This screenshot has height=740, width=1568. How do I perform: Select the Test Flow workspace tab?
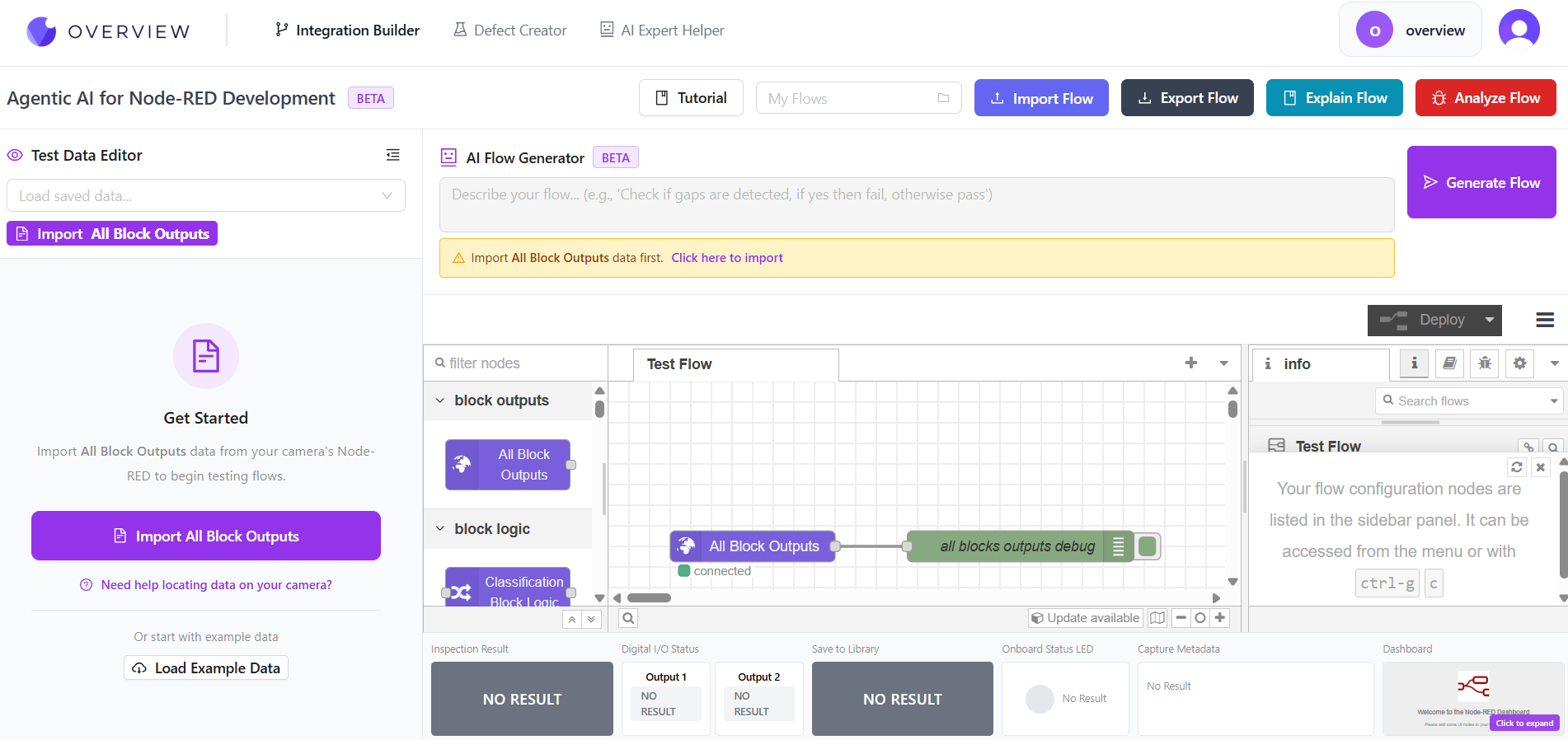[679, 364]
